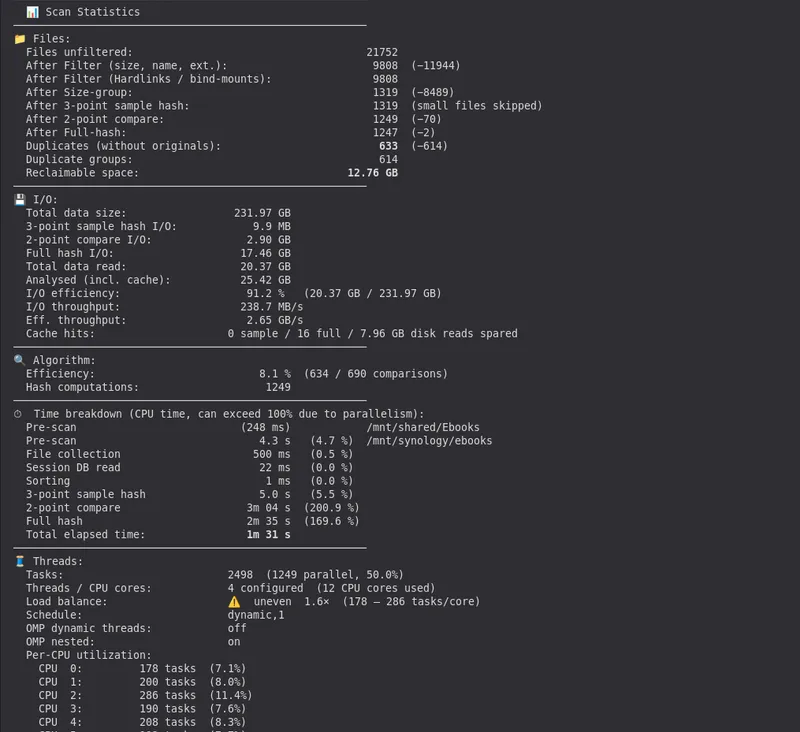Click '2.90 GB' 2-point compare I/O value

[x=268, y=240]
